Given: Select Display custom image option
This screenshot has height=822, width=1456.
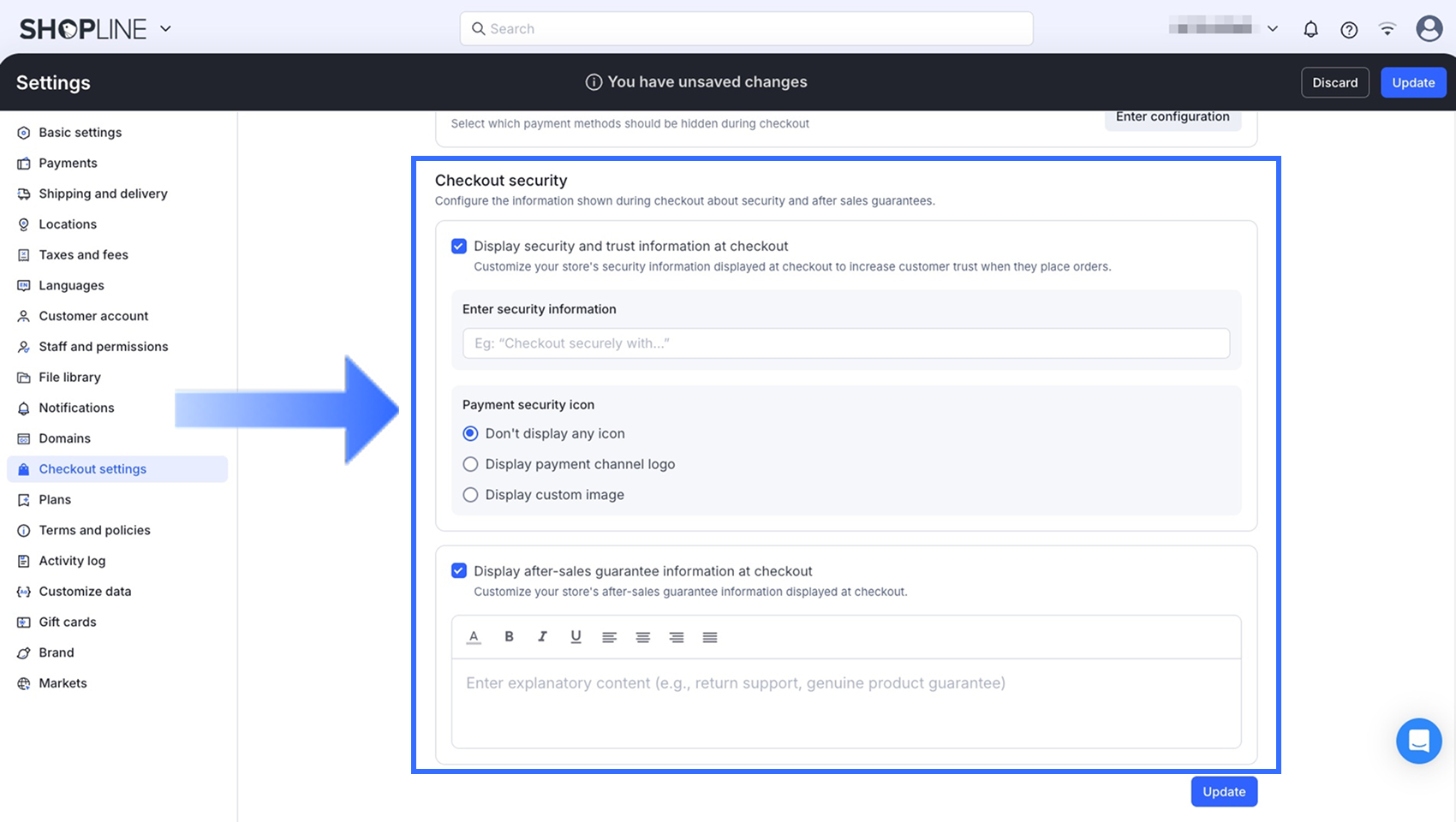Looking at the screenshot, I should click(470, 495).
